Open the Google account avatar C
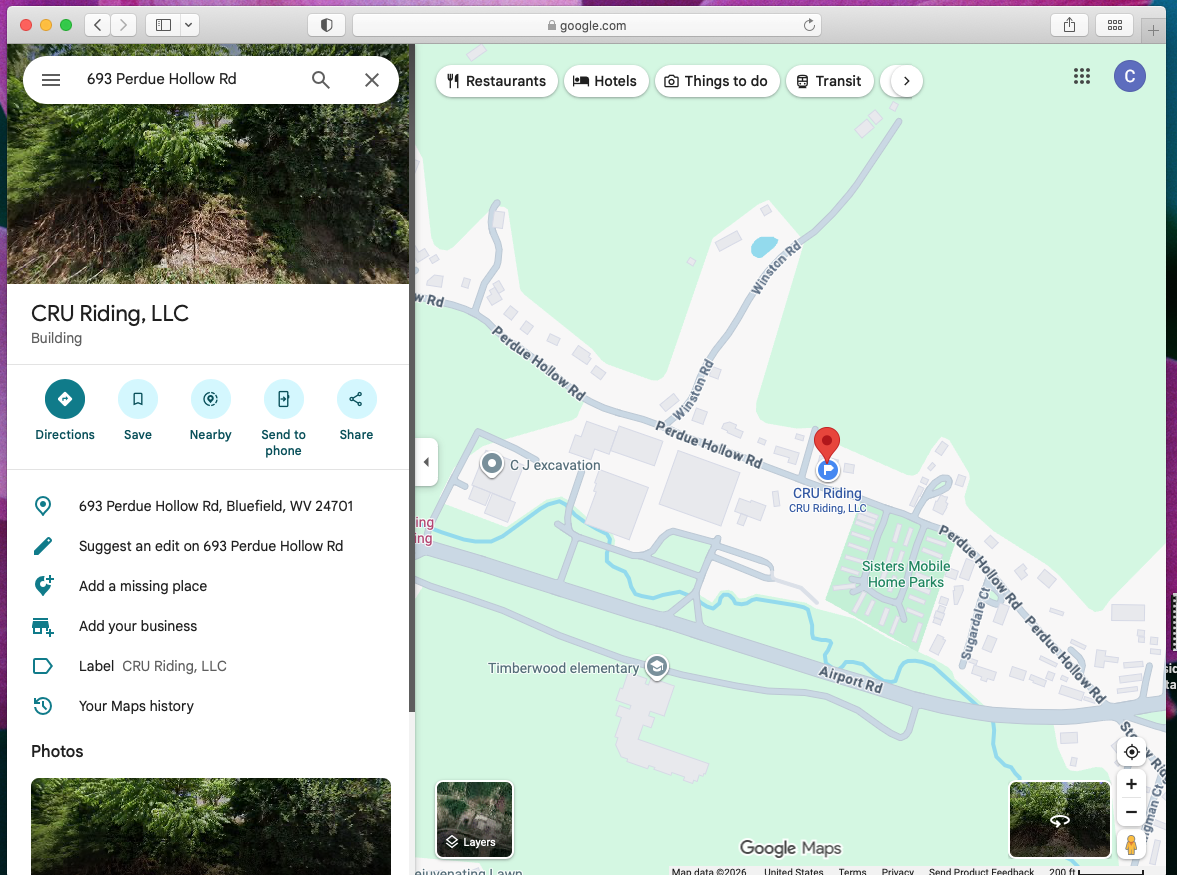Image resolution: width=1177 pixels, height=875 pixels. (x=1129, y=76)
